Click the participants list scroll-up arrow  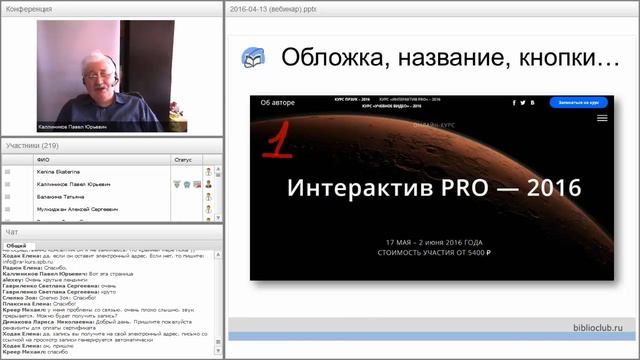pos(218,169)
